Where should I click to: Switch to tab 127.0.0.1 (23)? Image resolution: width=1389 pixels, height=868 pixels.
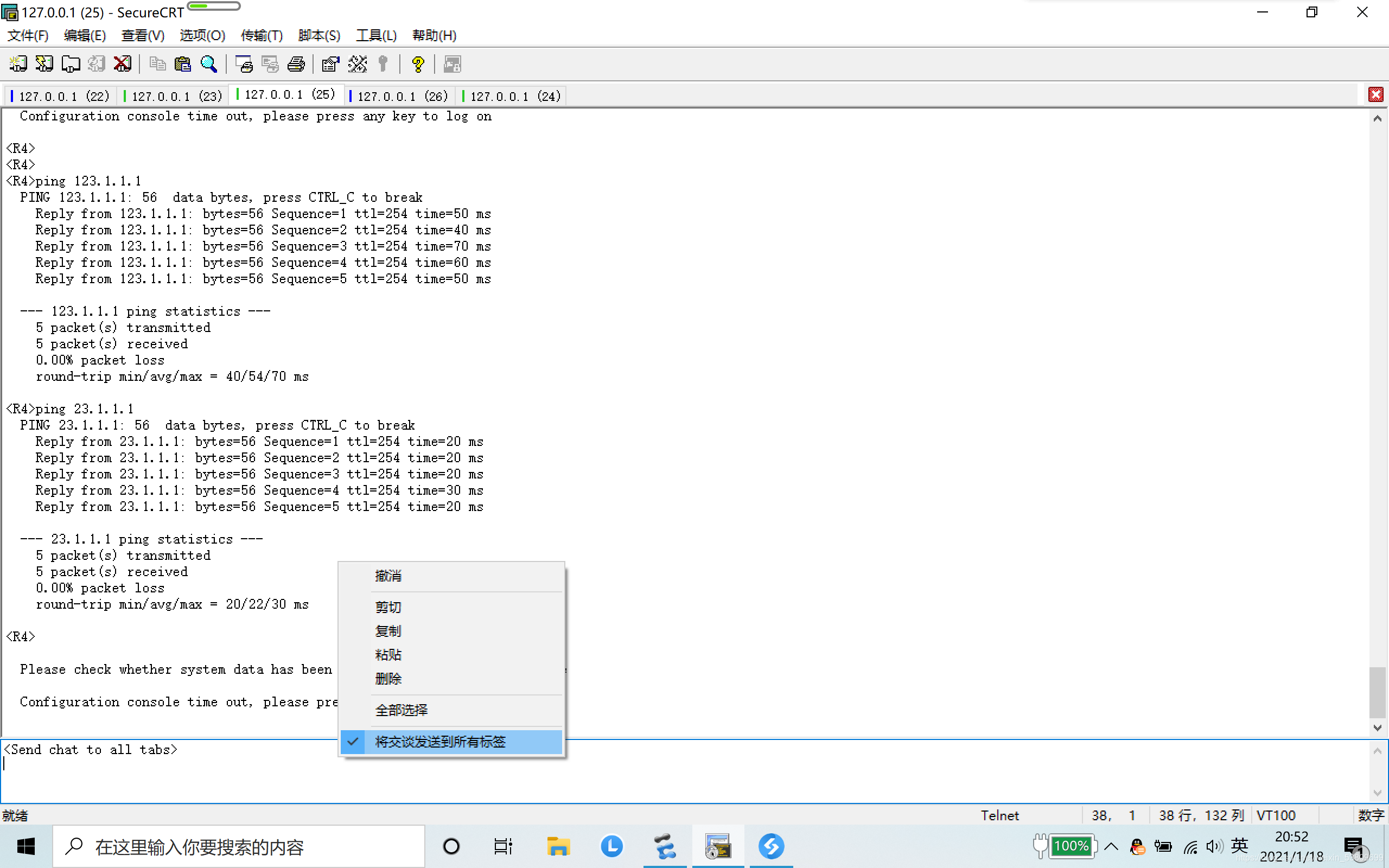pos(173,96)
